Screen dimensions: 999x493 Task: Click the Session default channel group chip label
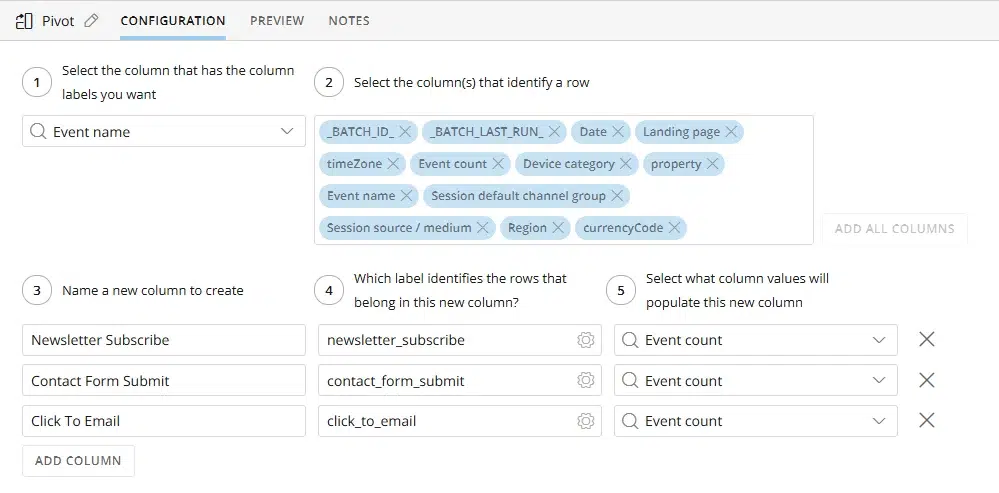coord(518,196)
